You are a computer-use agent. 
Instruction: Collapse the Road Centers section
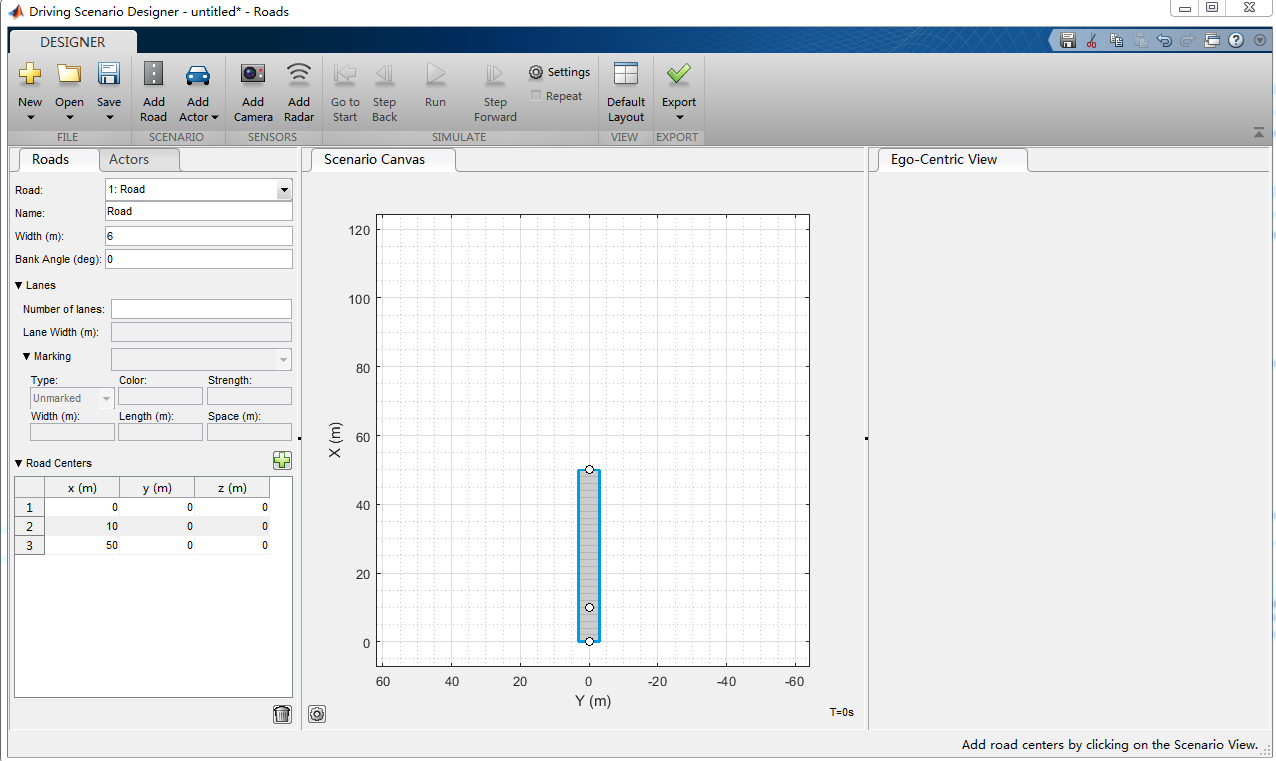(x=19, y=463)
